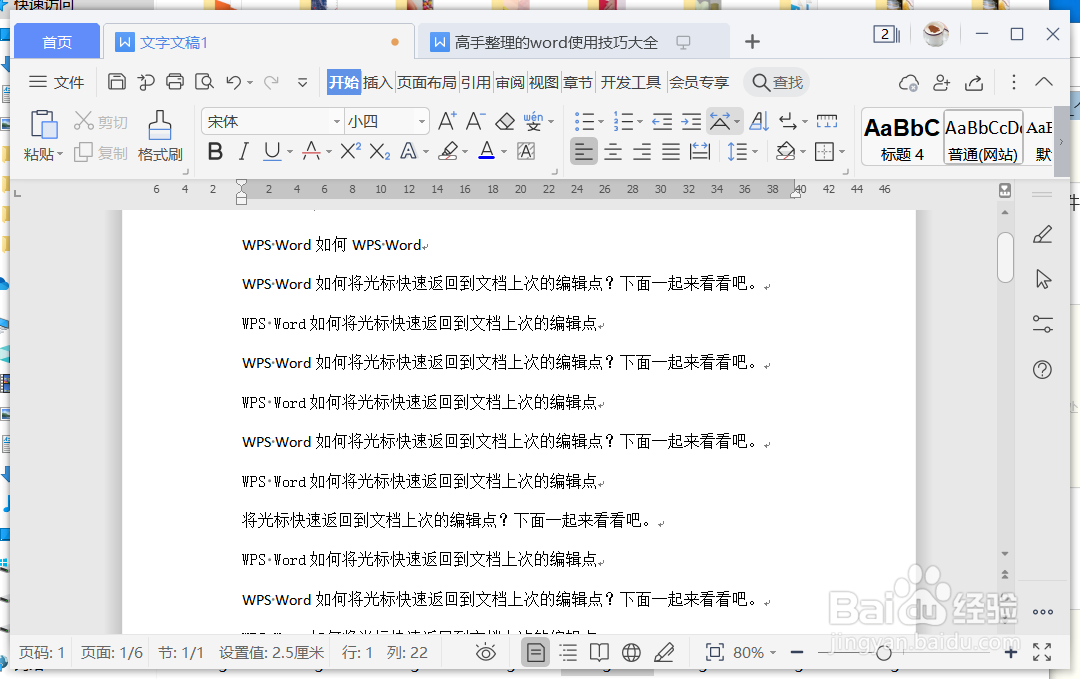1080x679 pixels.
Task: Decrease font size with A- icon
Action: point(475,121)
